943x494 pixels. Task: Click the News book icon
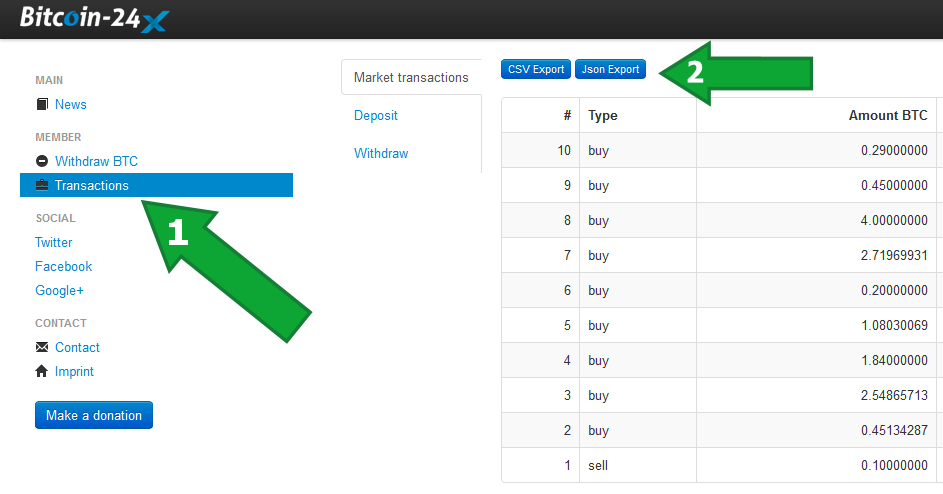coord(42,104)
